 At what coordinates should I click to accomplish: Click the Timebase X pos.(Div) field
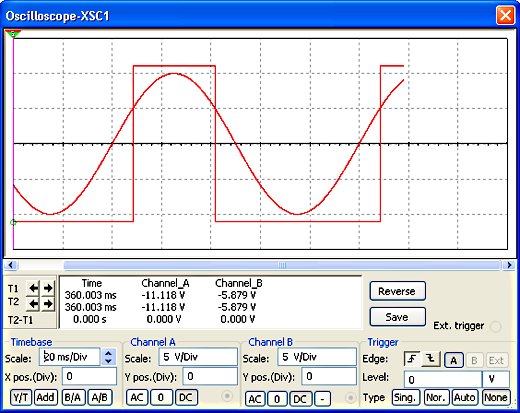[89, 376]
